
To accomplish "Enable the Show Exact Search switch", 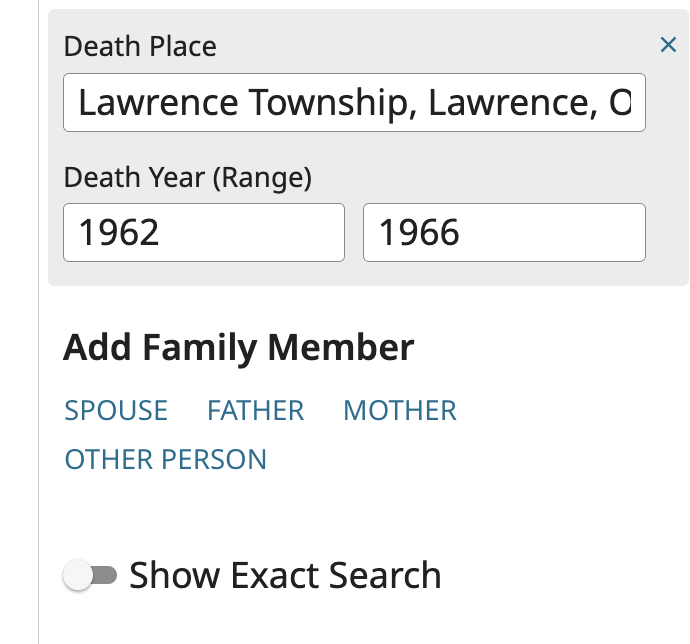I will [91, 575].
